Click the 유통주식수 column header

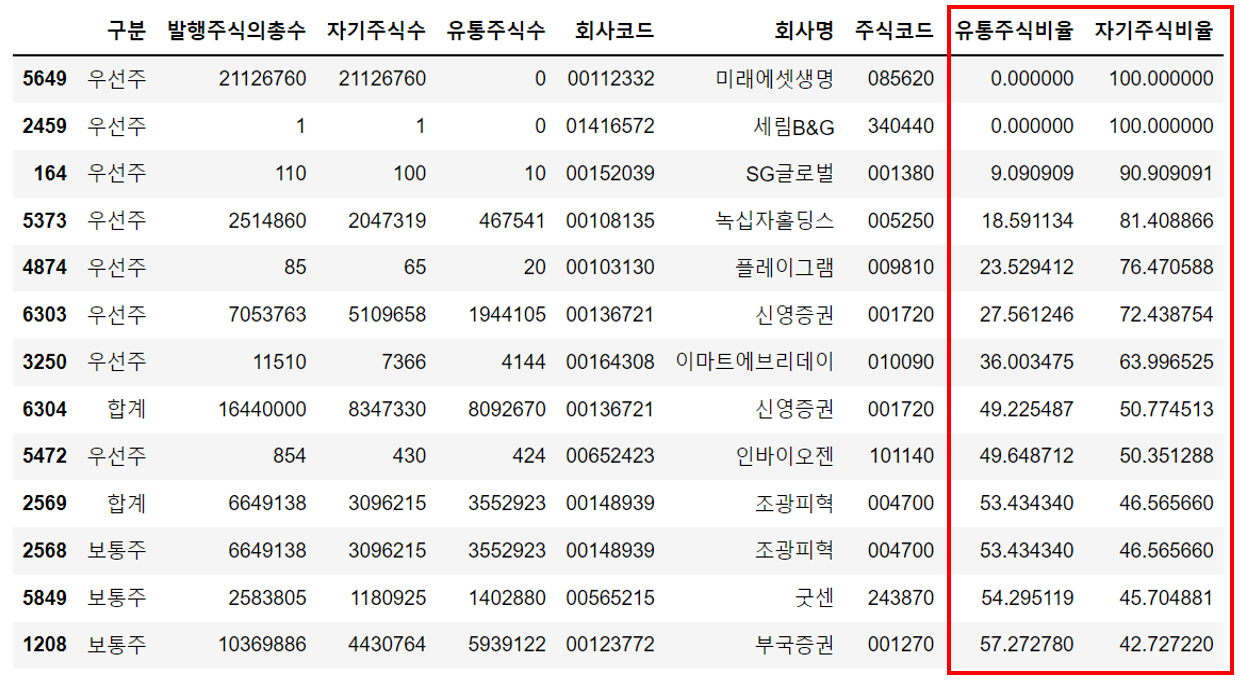point(496,31)
